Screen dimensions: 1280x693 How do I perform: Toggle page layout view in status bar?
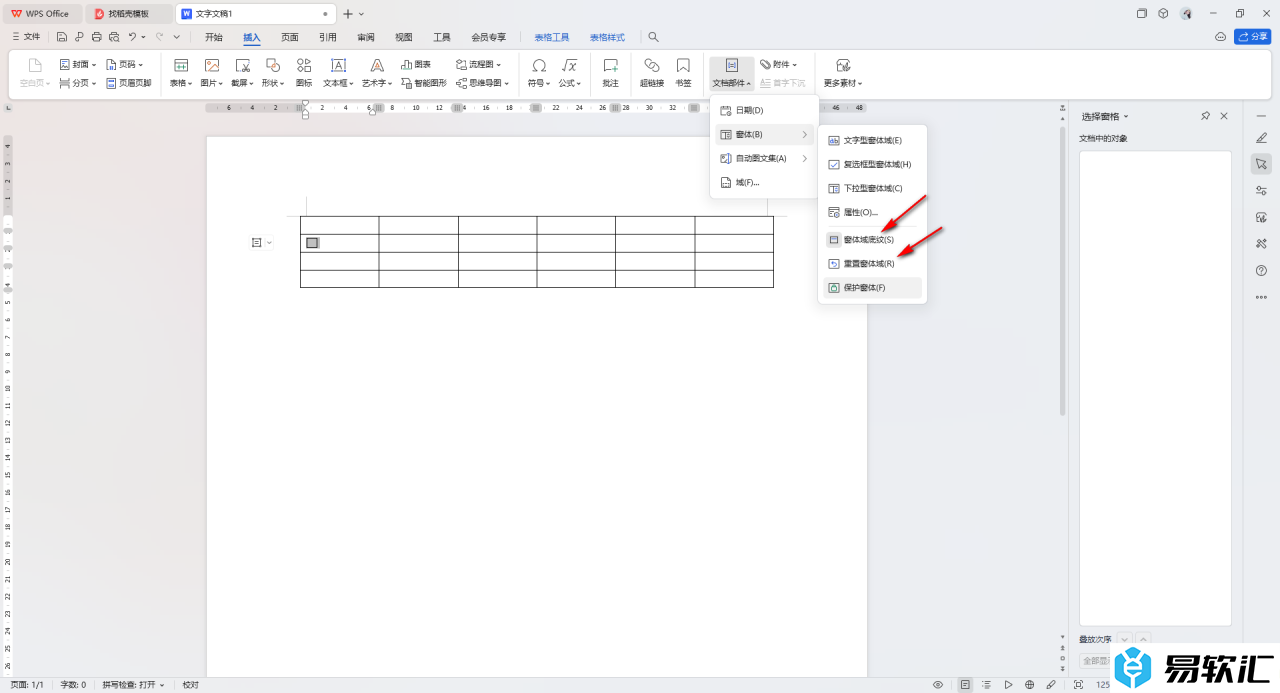pos(965,685)
